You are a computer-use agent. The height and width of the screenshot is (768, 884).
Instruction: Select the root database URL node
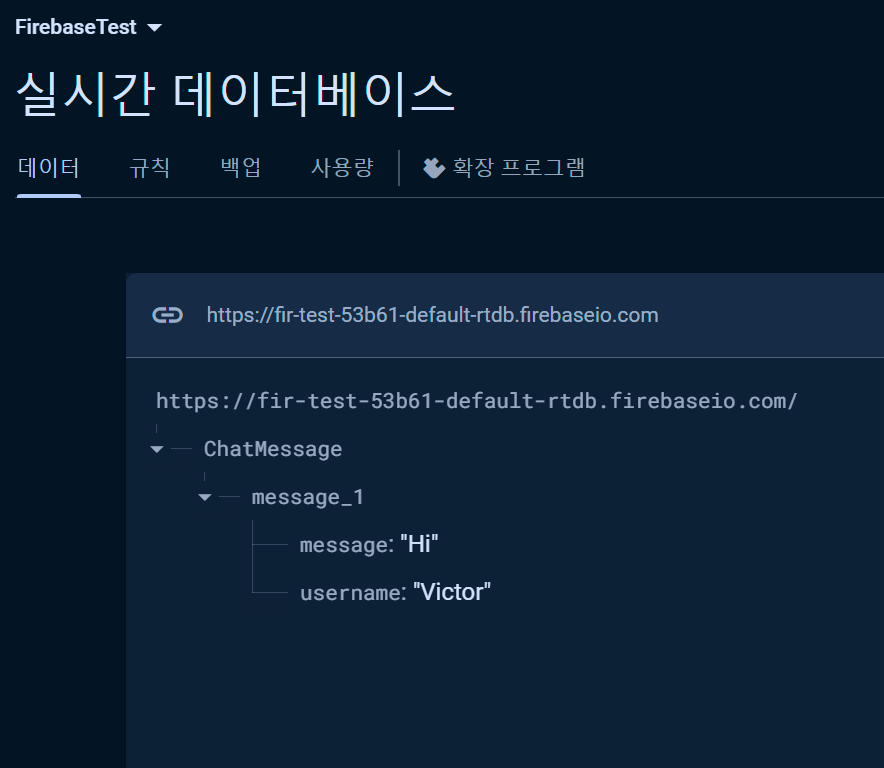476,401
